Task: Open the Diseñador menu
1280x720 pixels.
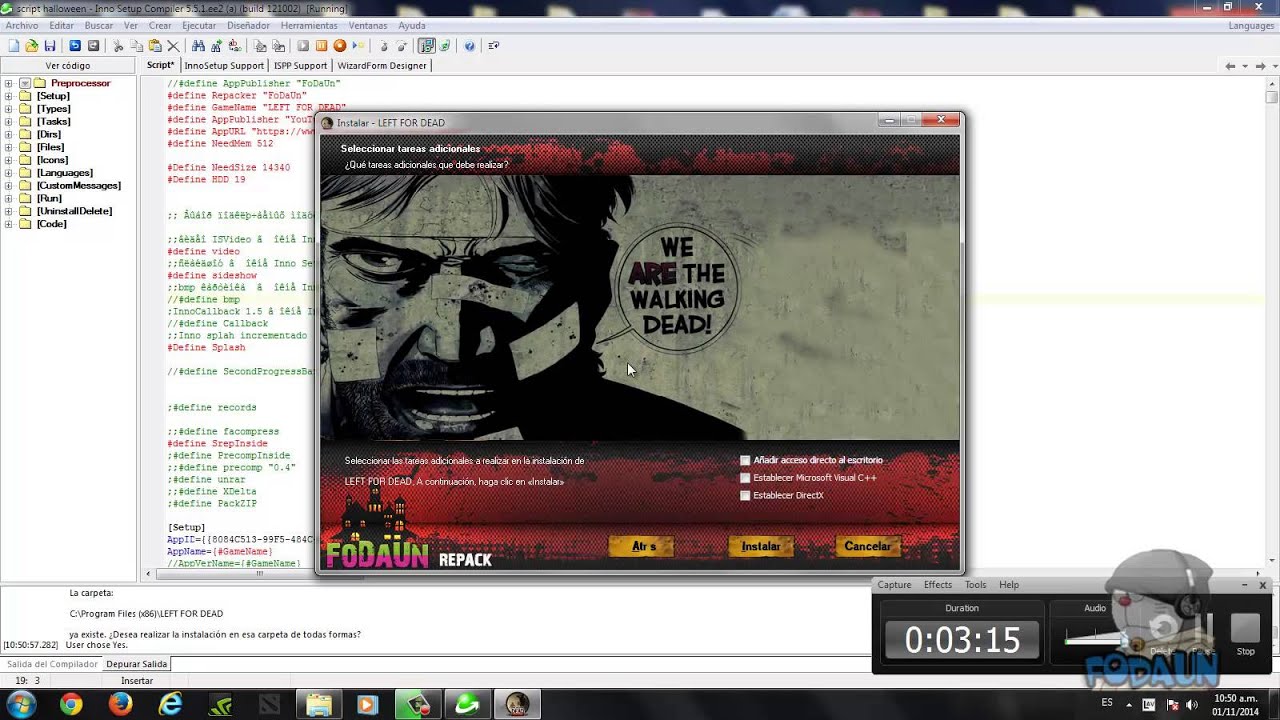Action: coord(249,25)
